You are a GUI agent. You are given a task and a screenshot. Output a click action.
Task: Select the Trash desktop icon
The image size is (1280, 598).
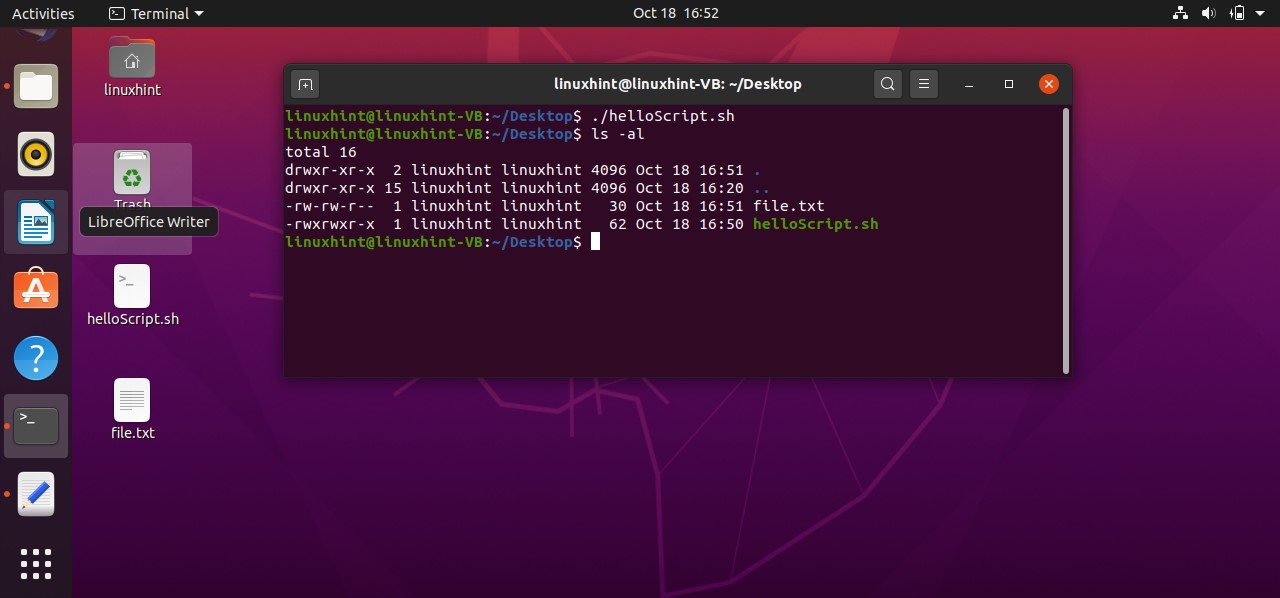(132, 180)
